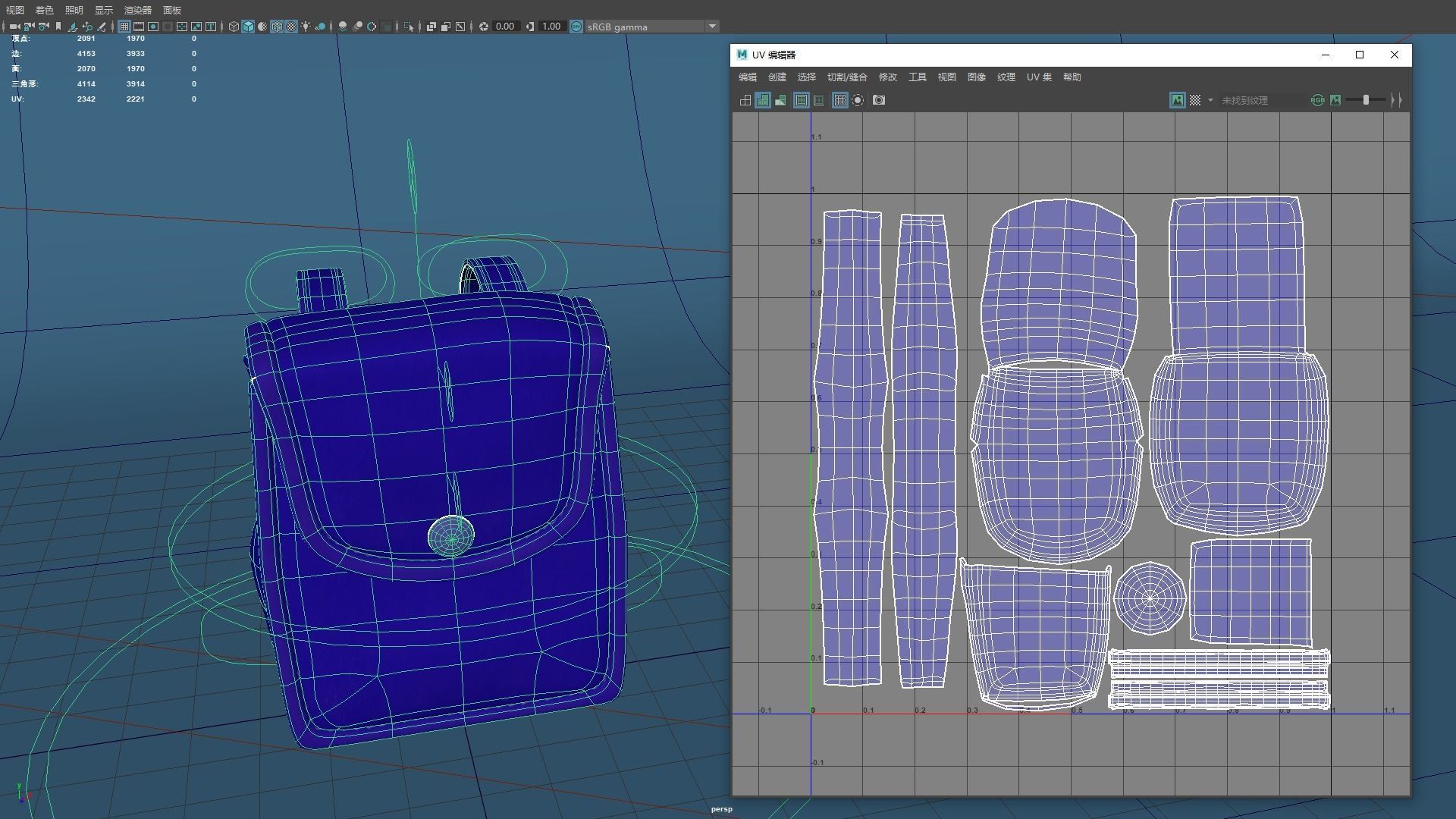Click the bookmark icon in viewport toolbar
This screenshot has width=1456, height=819.
(58, 27)
